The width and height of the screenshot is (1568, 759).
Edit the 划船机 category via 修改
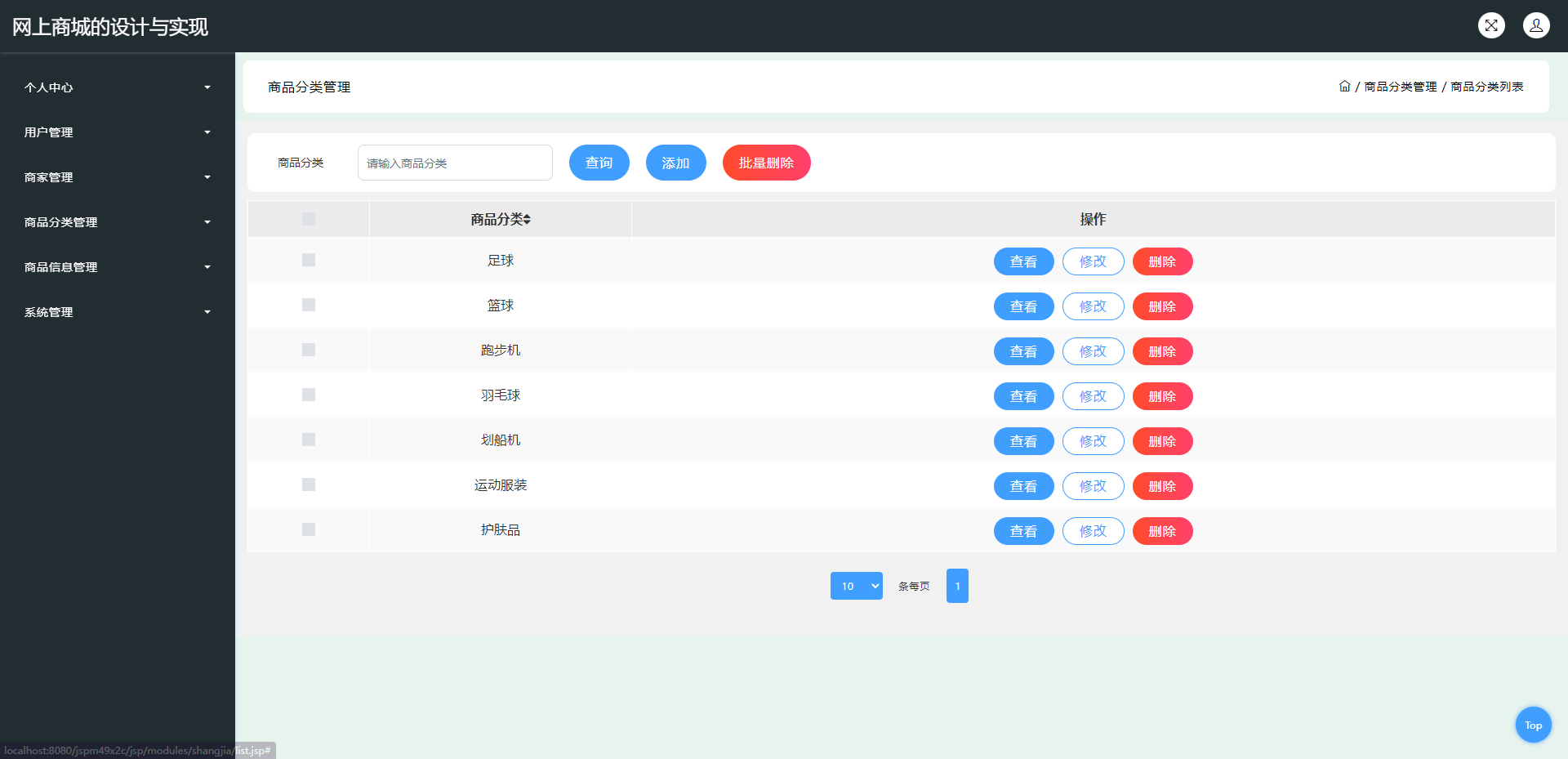click(1094, 441)
